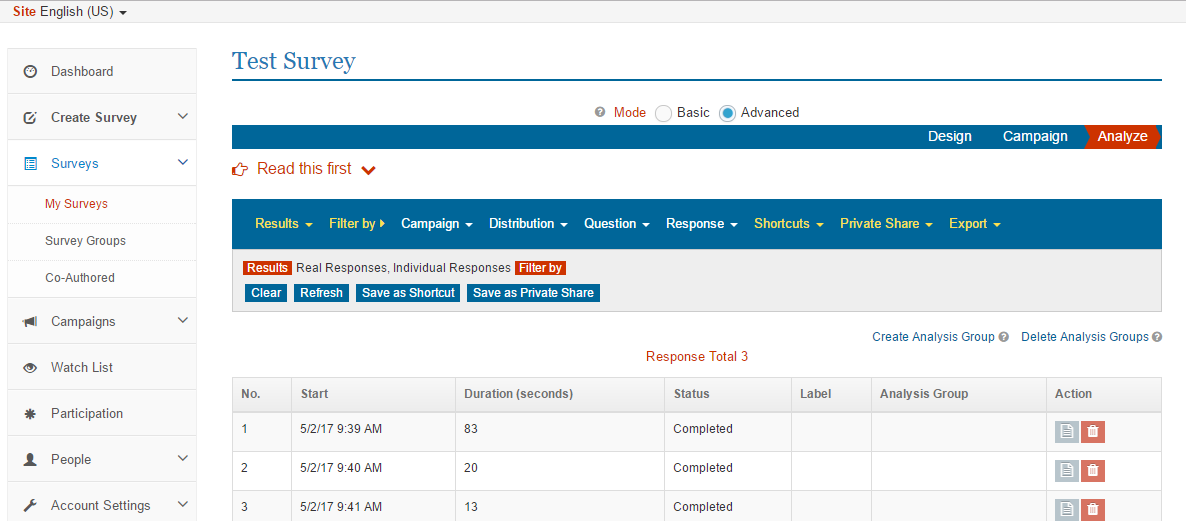Image resolution: width=1186 pixels, height=521 pixels.
Task: Open the Export dropdown menu
Action: [x=975, y=224]
